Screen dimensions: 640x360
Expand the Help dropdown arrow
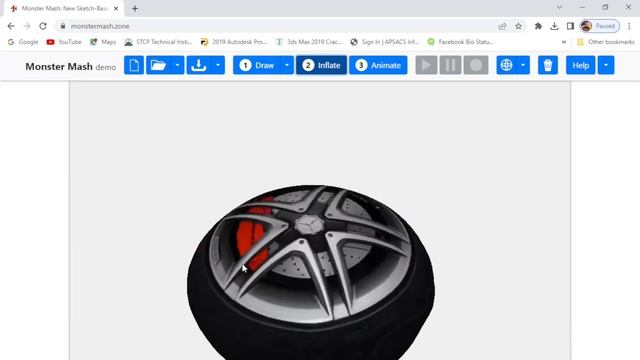click(x=606, y=65)
